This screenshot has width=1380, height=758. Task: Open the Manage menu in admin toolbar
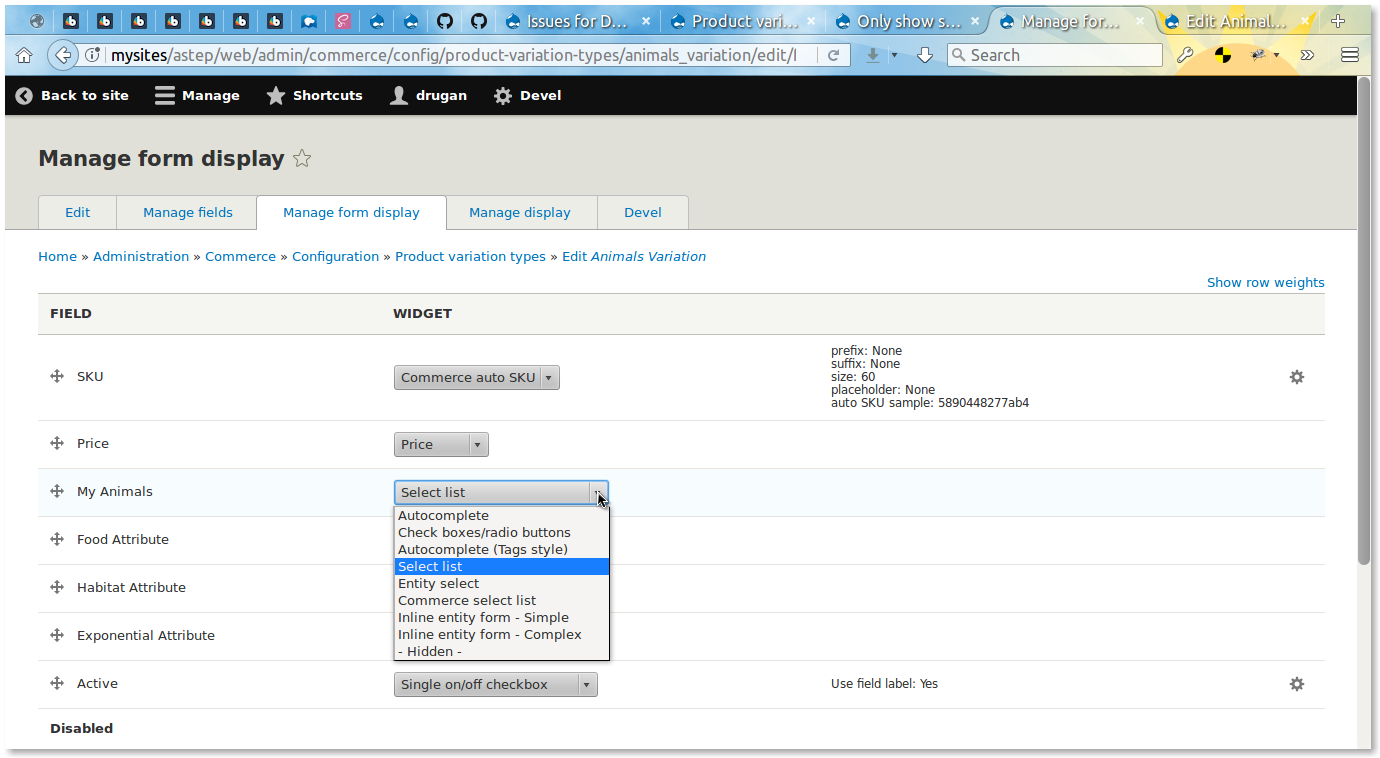pyautogui.click(x=197, y=95)
